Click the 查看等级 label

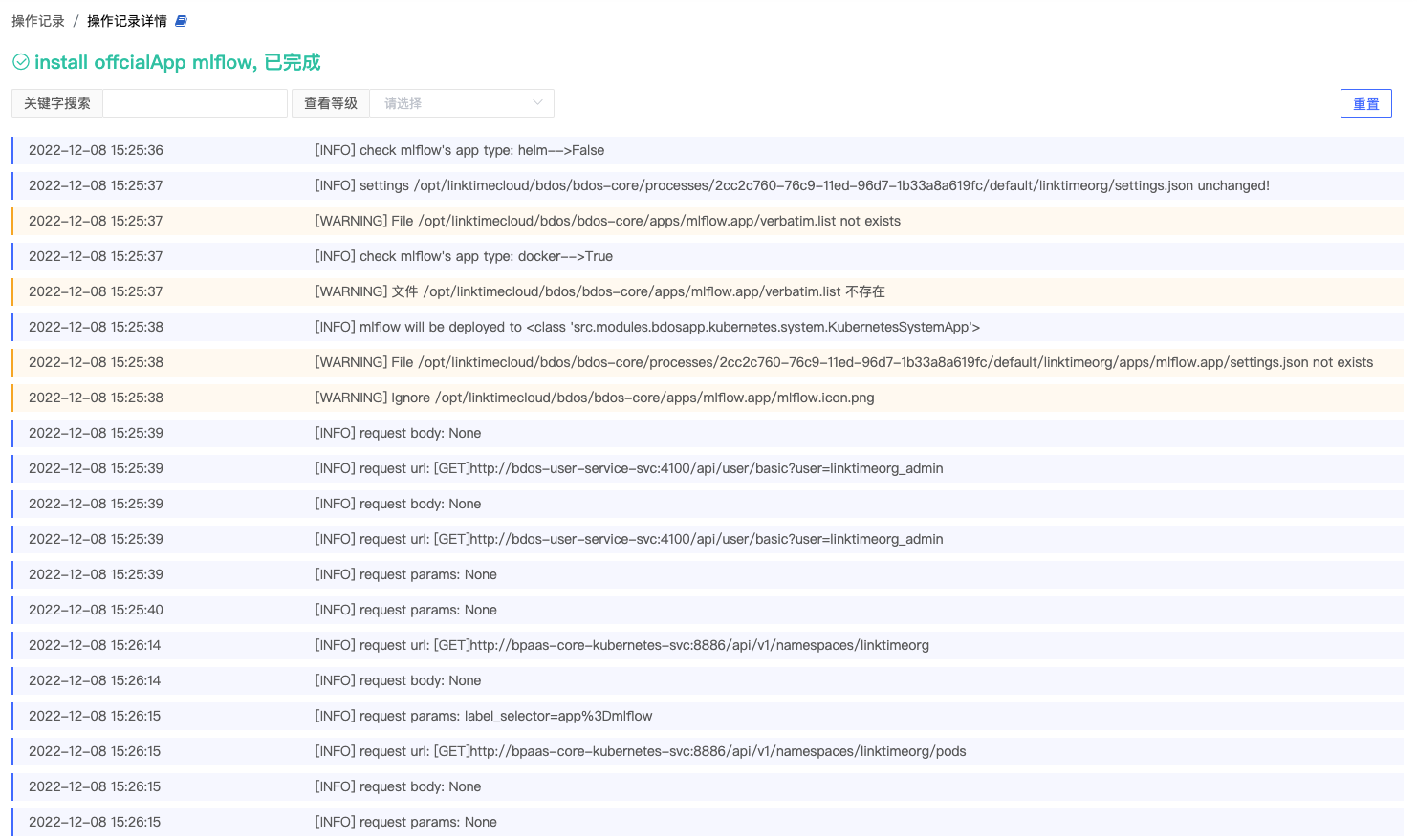[x=331, y=103]
